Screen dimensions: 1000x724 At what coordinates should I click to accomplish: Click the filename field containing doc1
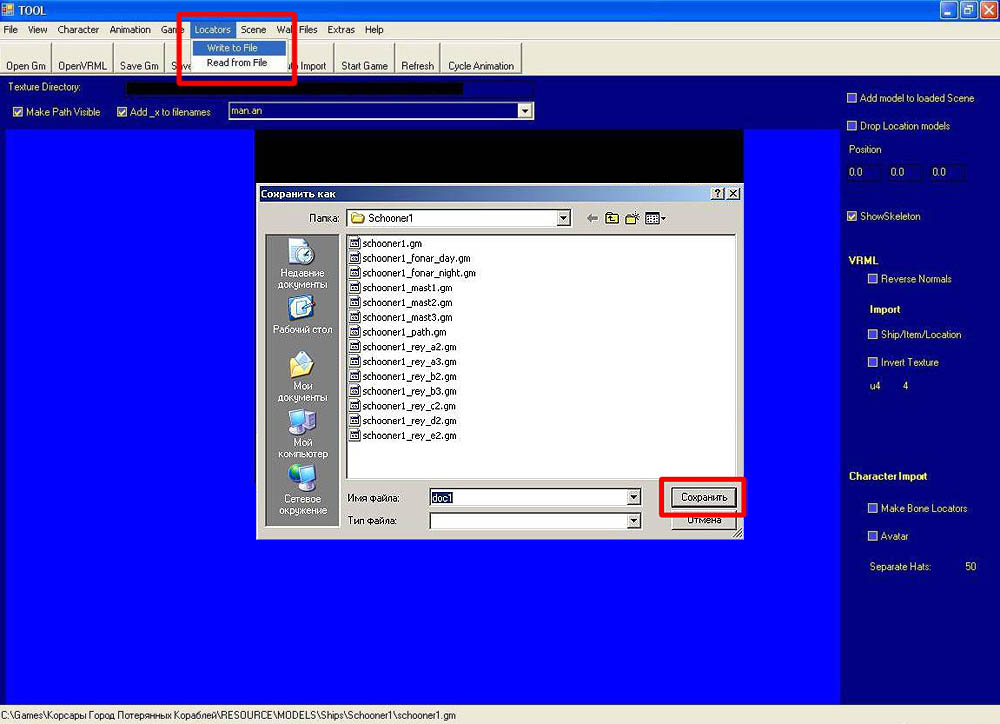529,498
